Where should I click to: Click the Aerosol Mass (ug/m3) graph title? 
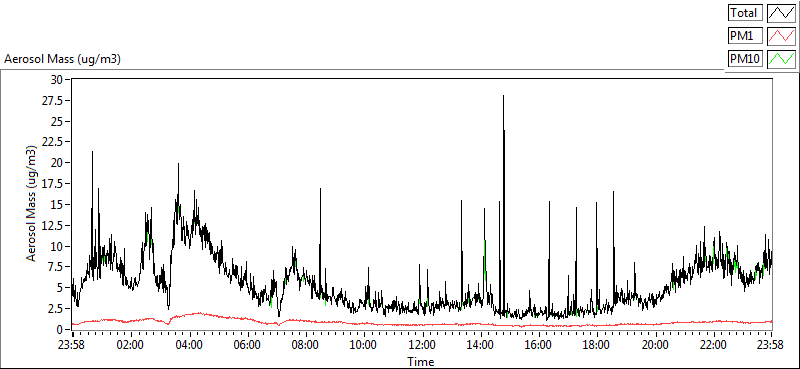(x=62, y=59)
